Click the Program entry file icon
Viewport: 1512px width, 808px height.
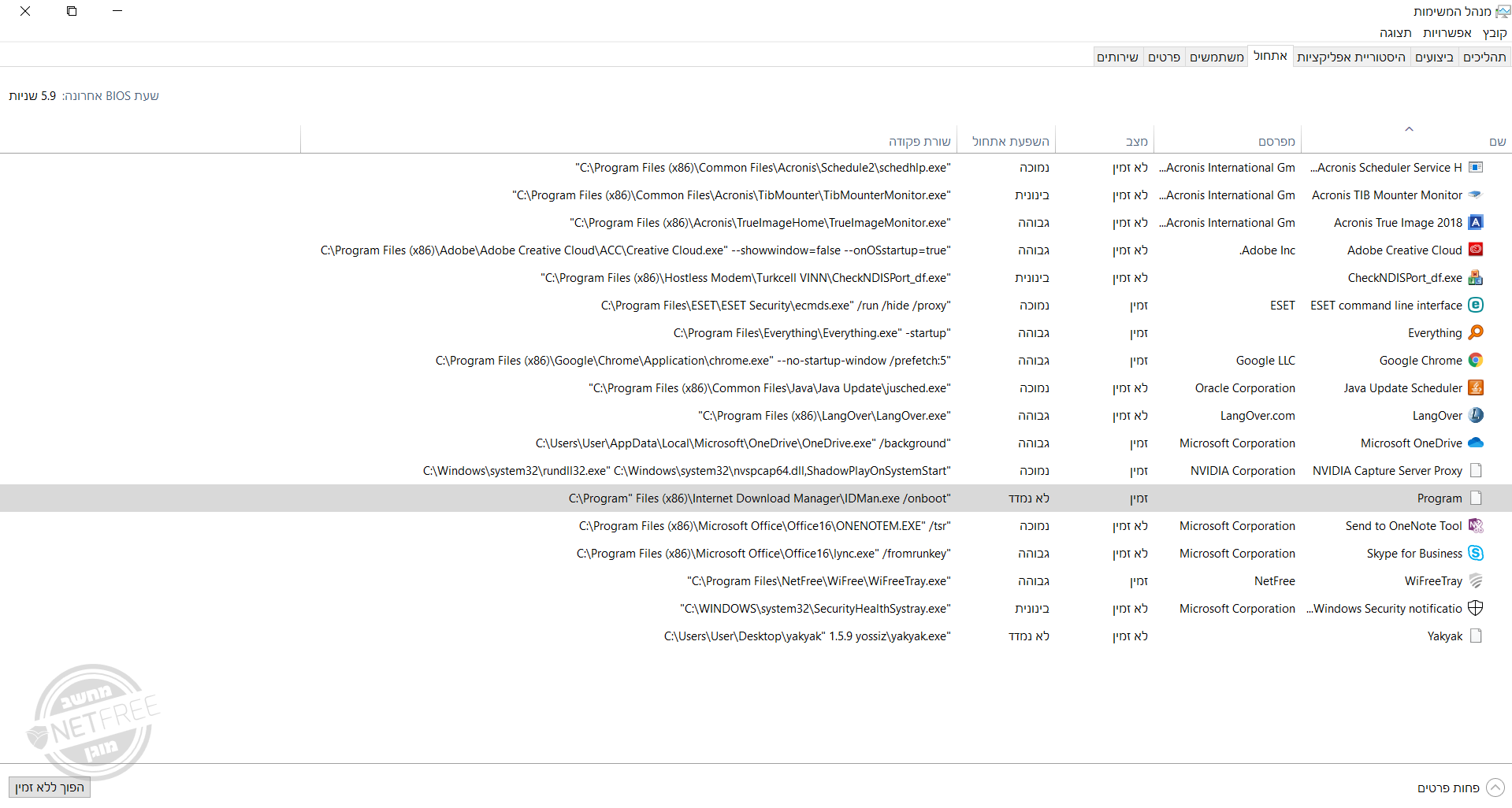click(1476, 499)
